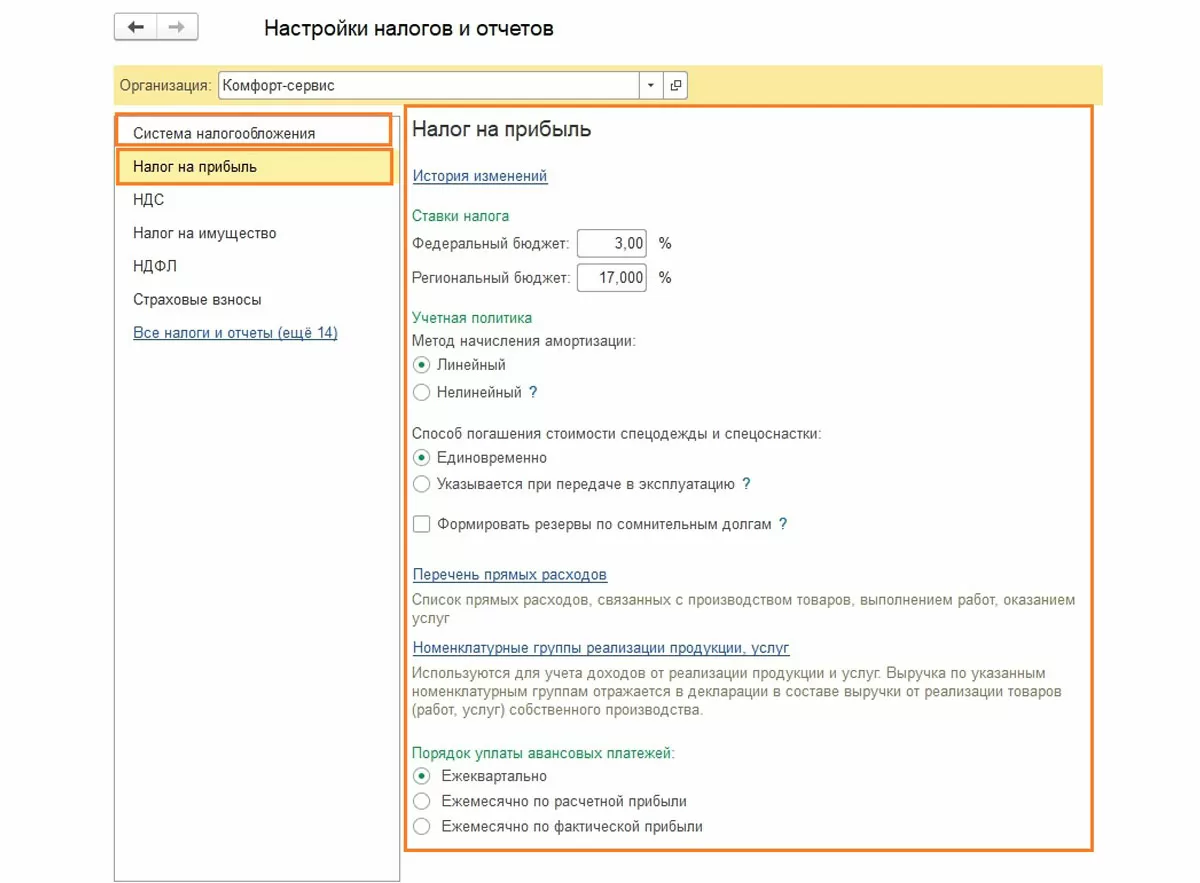Switch to НДС settings section
Screen dimensions: 1200x883
click(149, 200)
